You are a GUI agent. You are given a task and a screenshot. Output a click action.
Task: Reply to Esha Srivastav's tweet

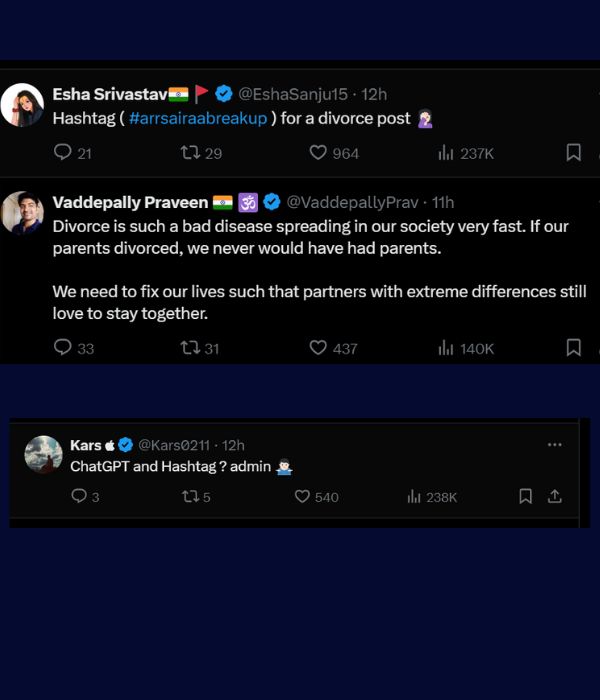click(63, 153)
